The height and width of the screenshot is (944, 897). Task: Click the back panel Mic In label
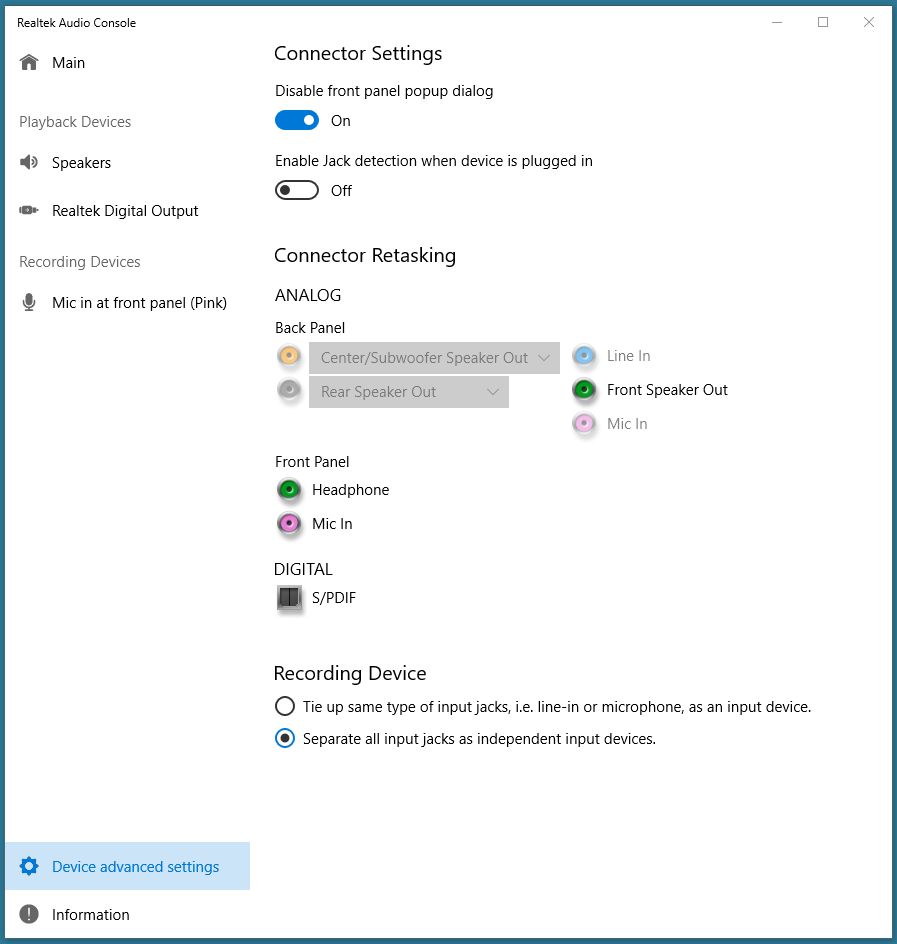pos(627,424)
